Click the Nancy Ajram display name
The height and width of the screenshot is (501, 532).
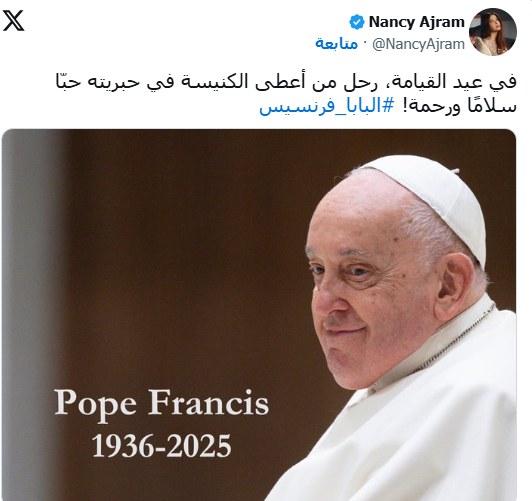416,22
